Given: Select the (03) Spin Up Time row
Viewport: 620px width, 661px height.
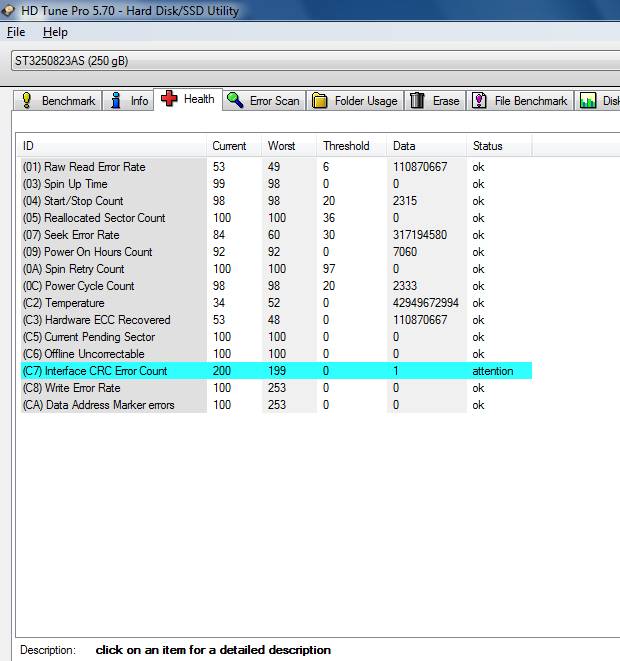Looking at the screenshot, I should (276, 184).
